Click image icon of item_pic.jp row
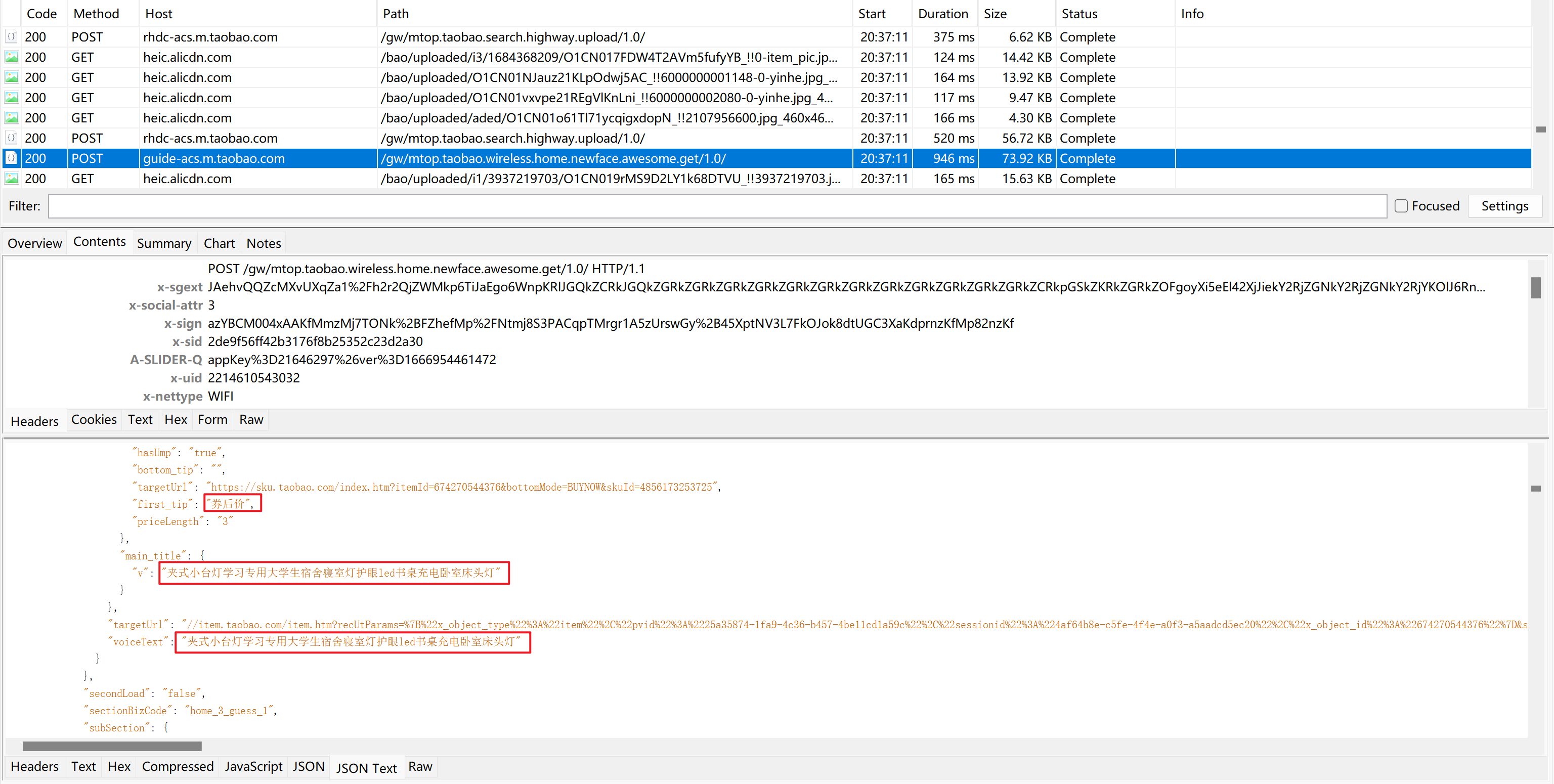 [x=12, y=57]
